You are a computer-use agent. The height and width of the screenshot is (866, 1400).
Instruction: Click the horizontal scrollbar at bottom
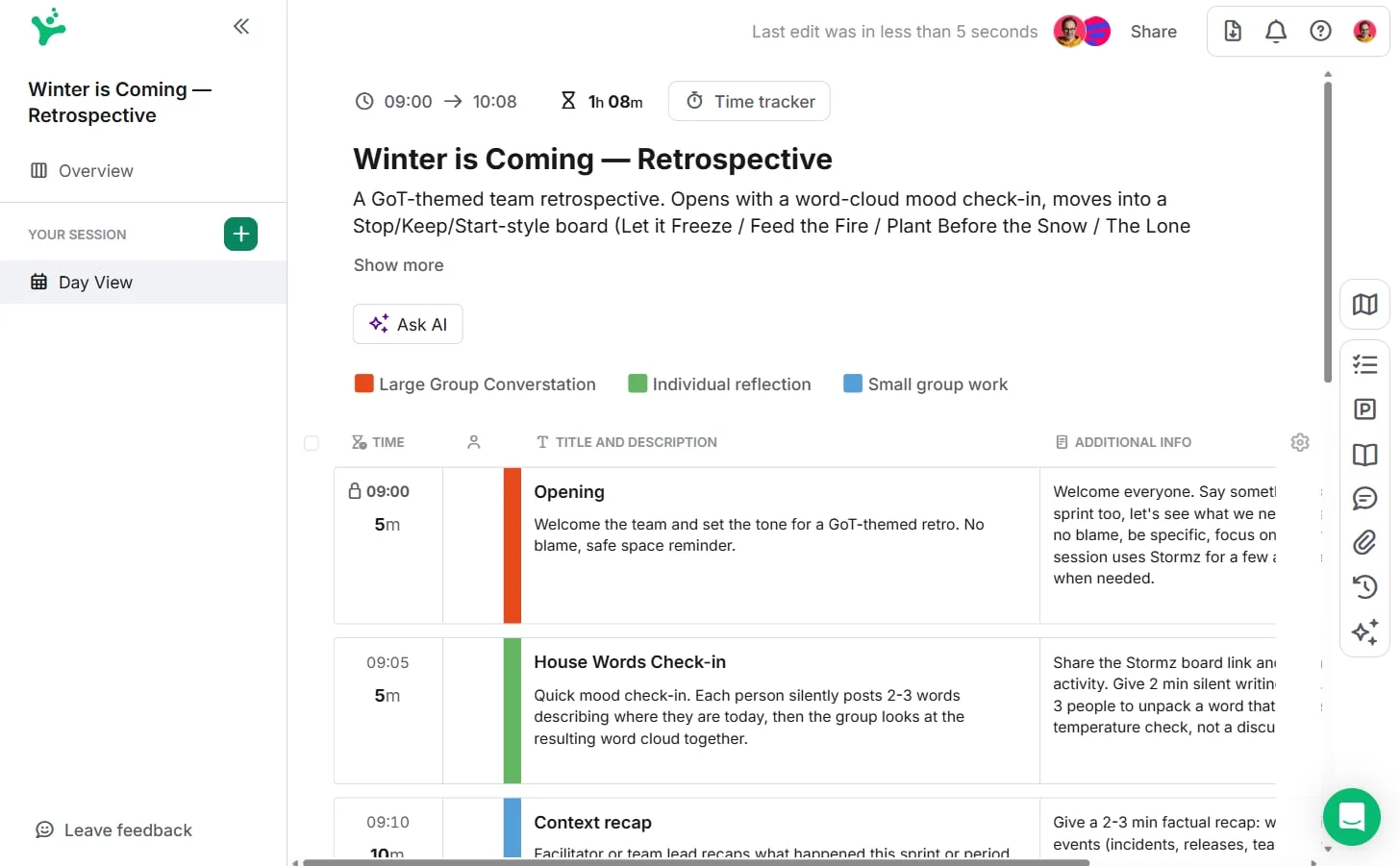pyautogui.click(x=696, y=862)
